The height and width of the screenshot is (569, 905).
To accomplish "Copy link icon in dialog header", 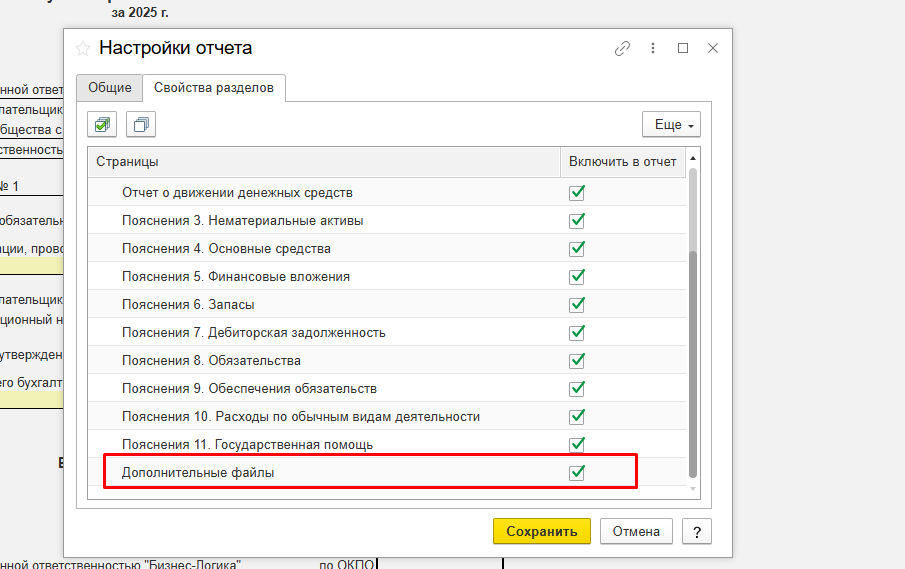I will (x=622, y=48).
